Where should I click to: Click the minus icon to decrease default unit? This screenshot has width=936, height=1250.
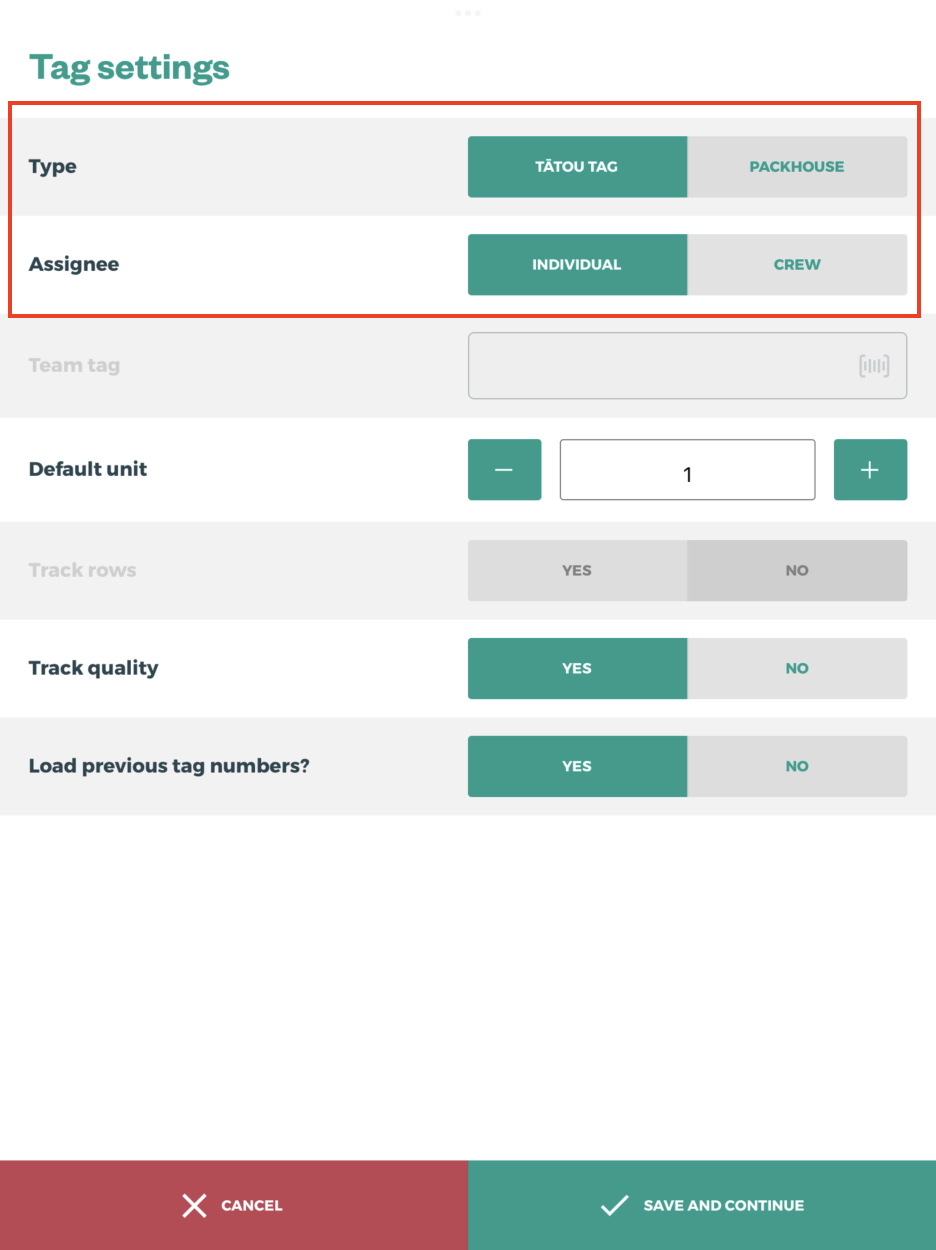504,469
